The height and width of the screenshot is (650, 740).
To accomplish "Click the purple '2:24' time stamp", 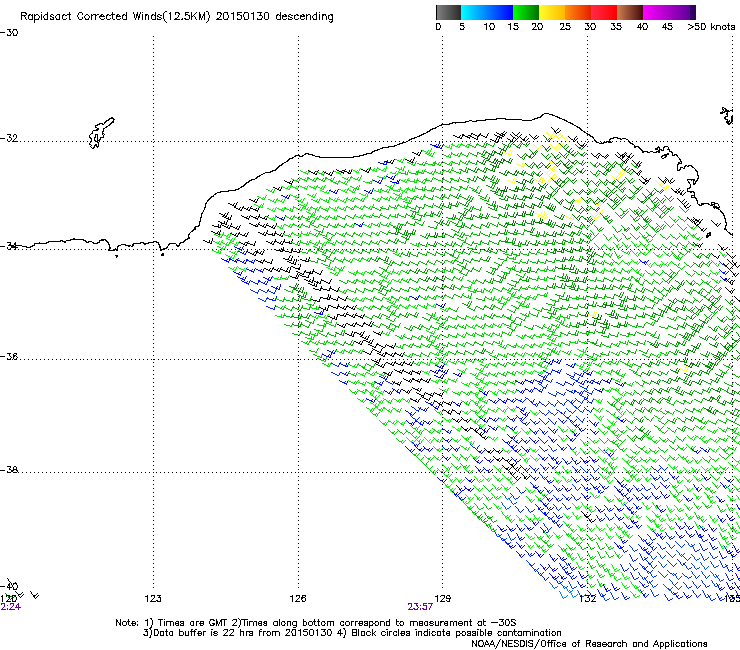I will 10,607.
